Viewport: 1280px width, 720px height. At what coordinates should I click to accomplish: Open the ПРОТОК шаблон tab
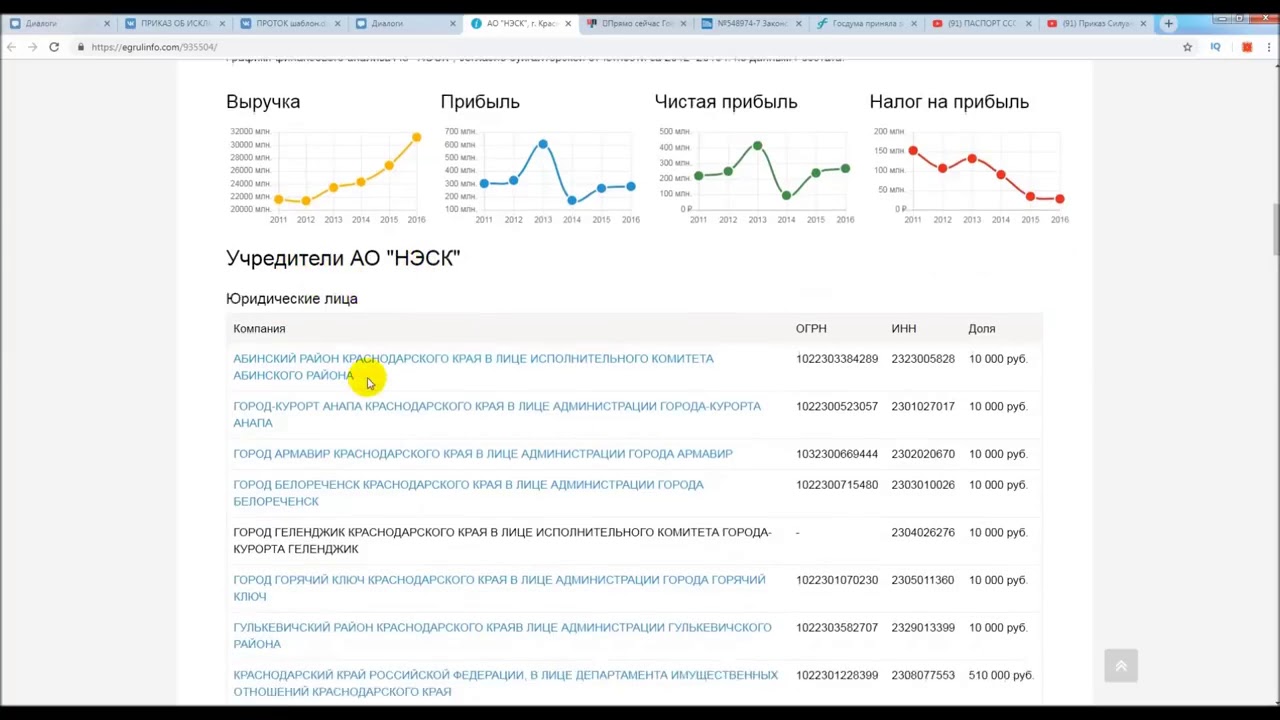(x=288, y=23)
